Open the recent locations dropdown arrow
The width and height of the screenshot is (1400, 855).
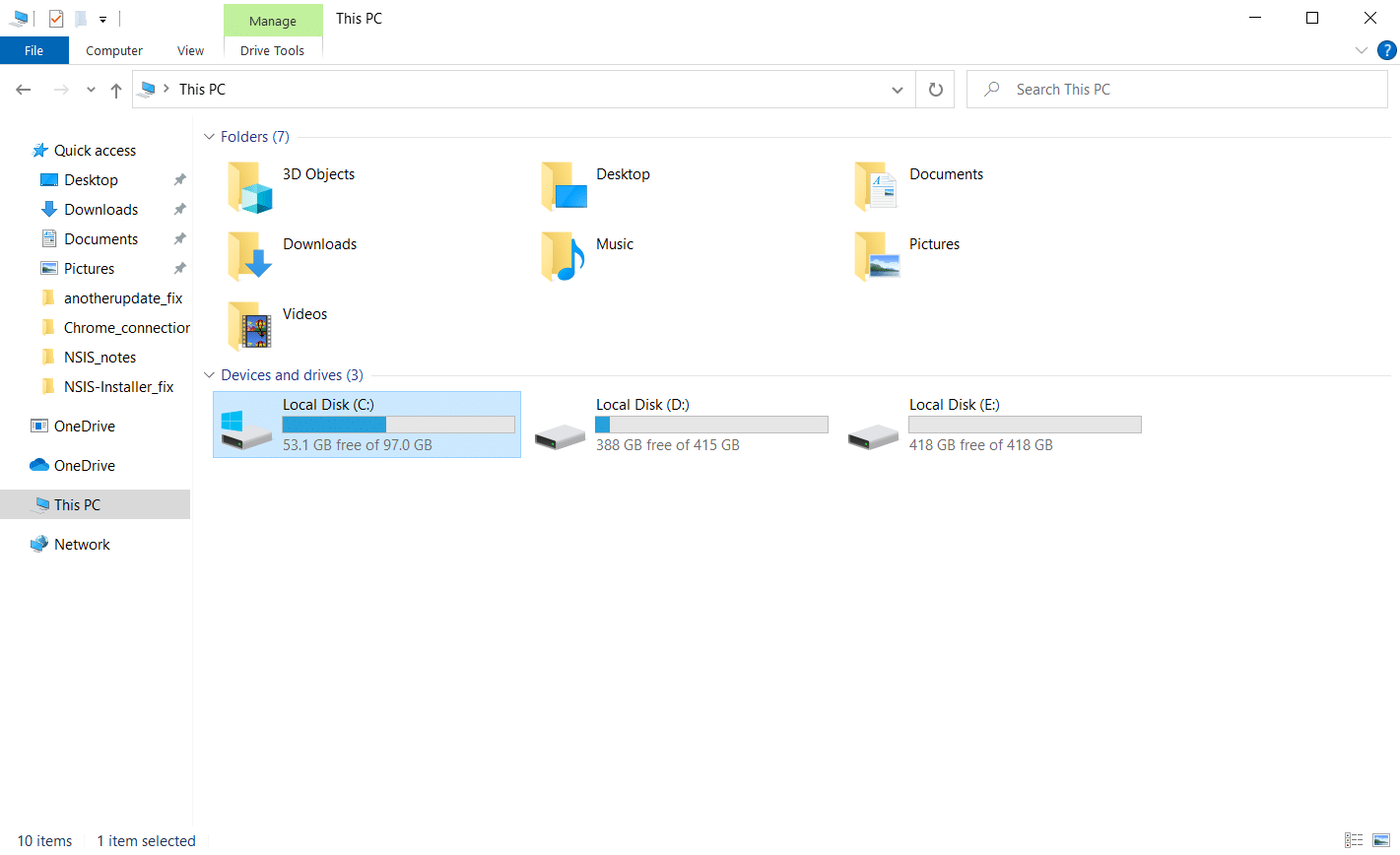tap(91, 90)
